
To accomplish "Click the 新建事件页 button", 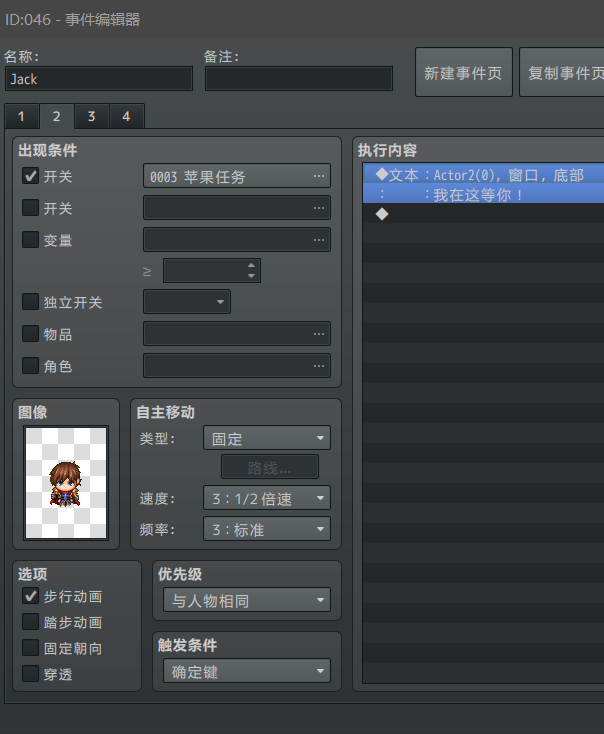I will pyautogui.click(x=464, y=72).
